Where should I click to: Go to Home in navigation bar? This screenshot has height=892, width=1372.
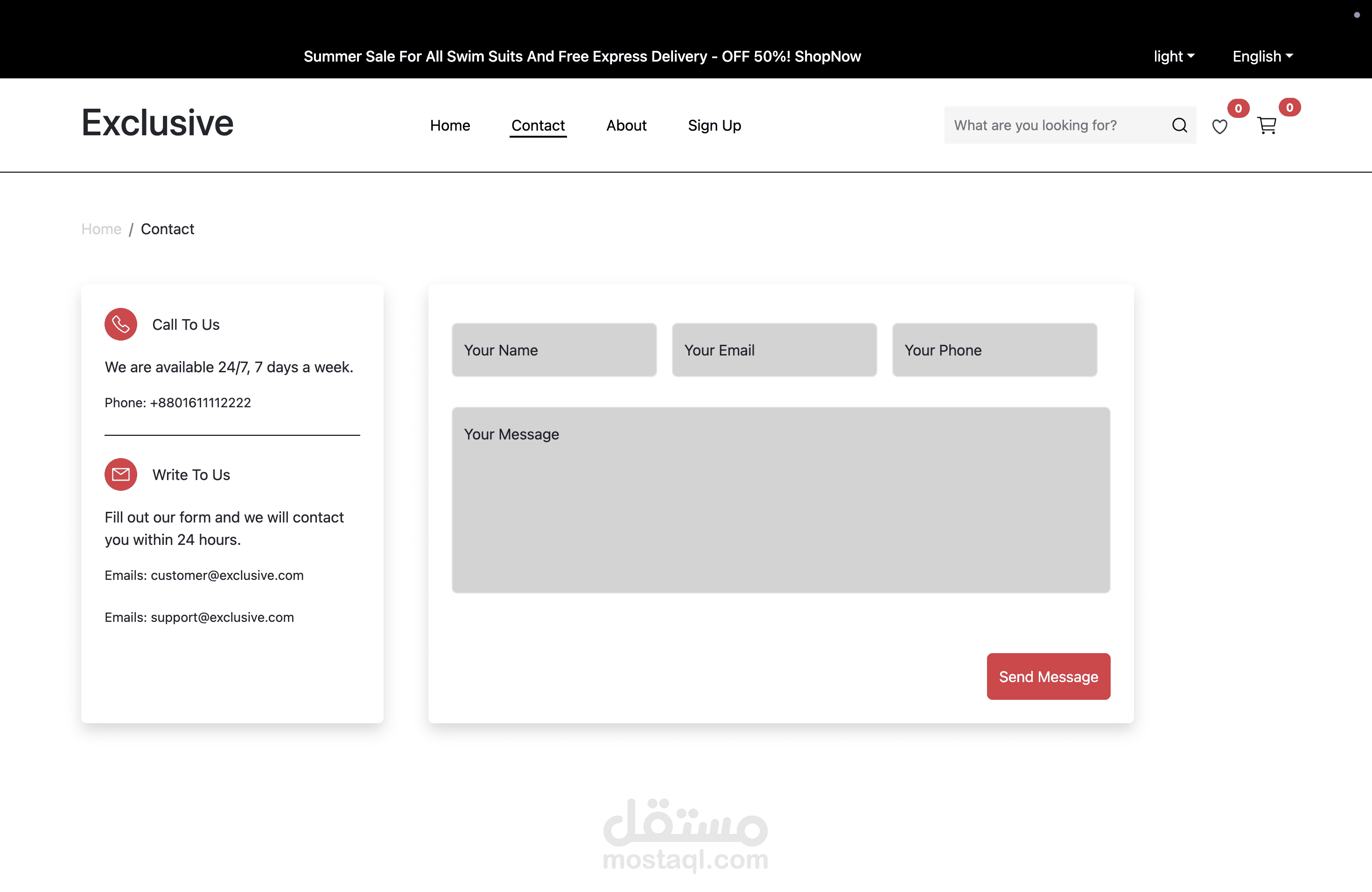pyautogui.click(x=450, y=125)
